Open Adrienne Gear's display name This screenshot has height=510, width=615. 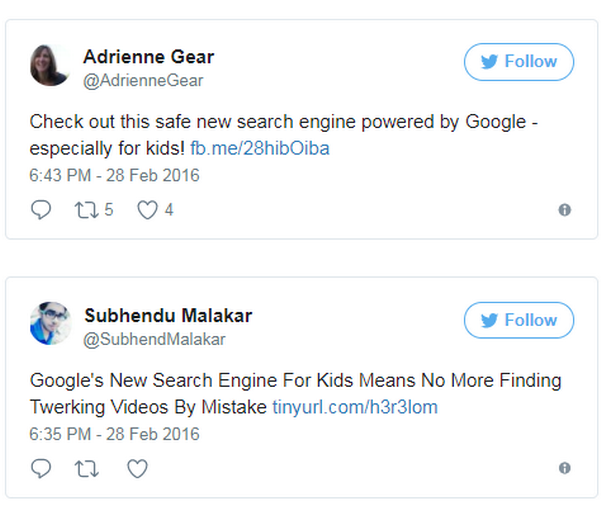click(149, 56)
